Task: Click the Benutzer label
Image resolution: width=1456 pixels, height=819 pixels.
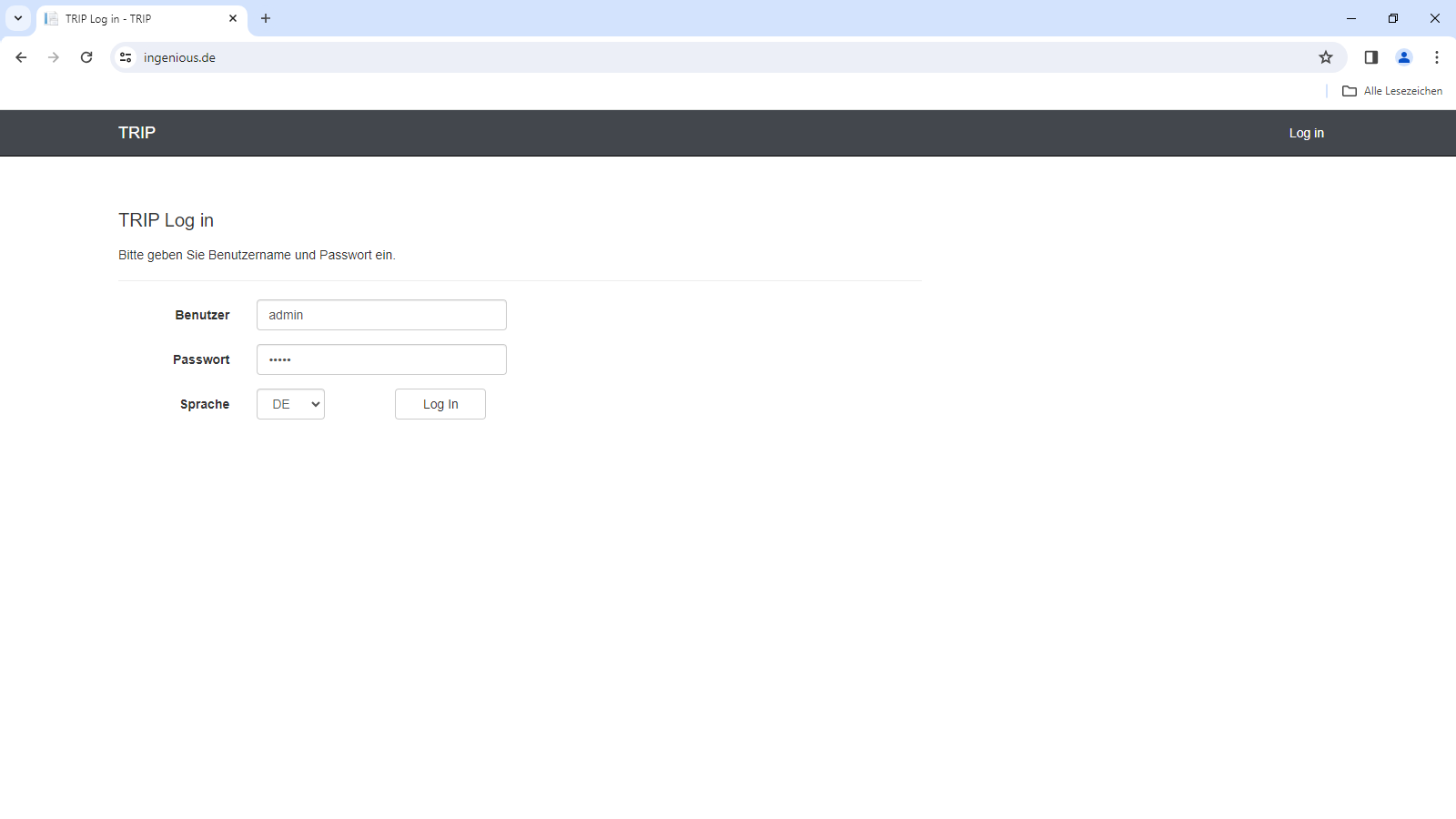Action: tap(202, 315)
